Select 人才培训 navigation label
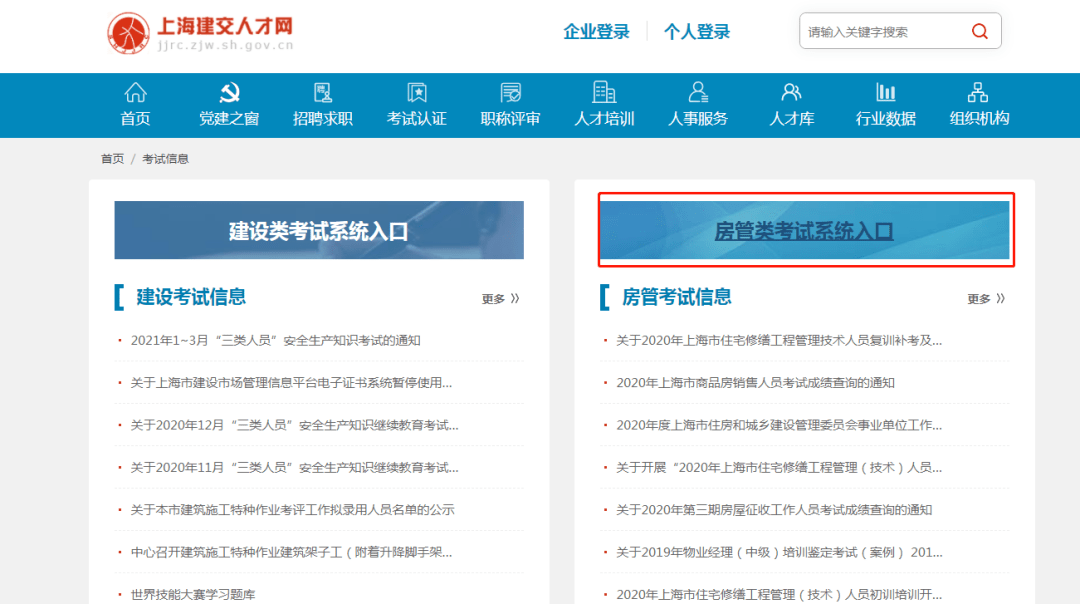 click(x=604, y=118)
